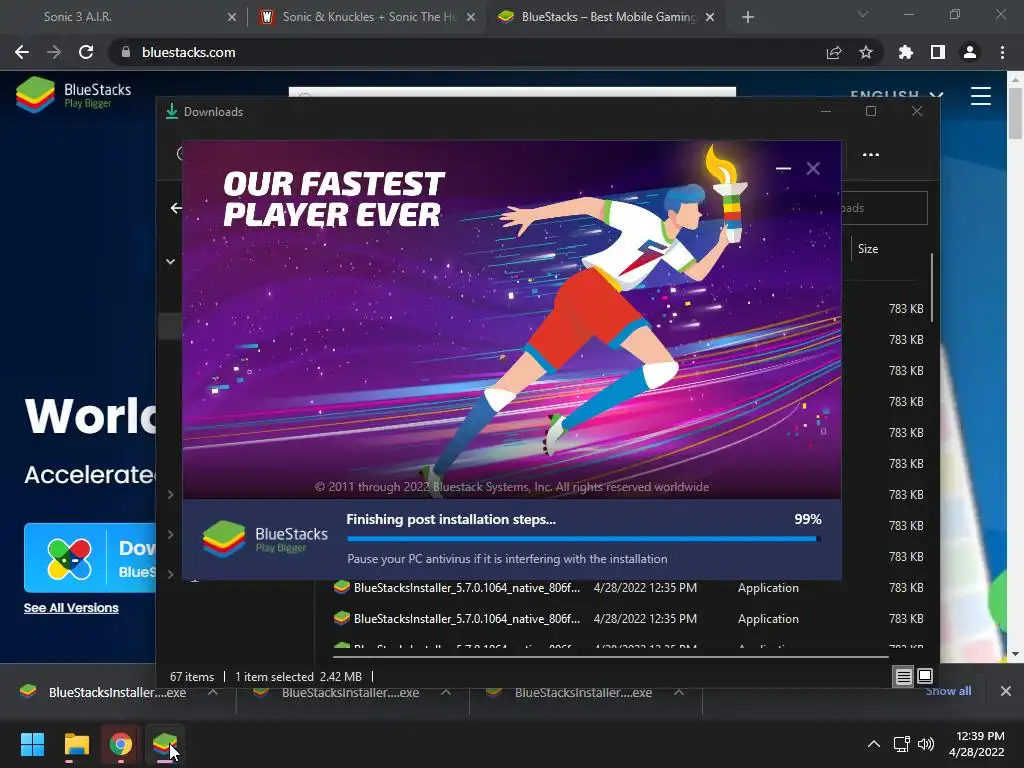Click the BlueStacks website logo
Viewport: 1024px width, 768px height.
pos(73,95)
